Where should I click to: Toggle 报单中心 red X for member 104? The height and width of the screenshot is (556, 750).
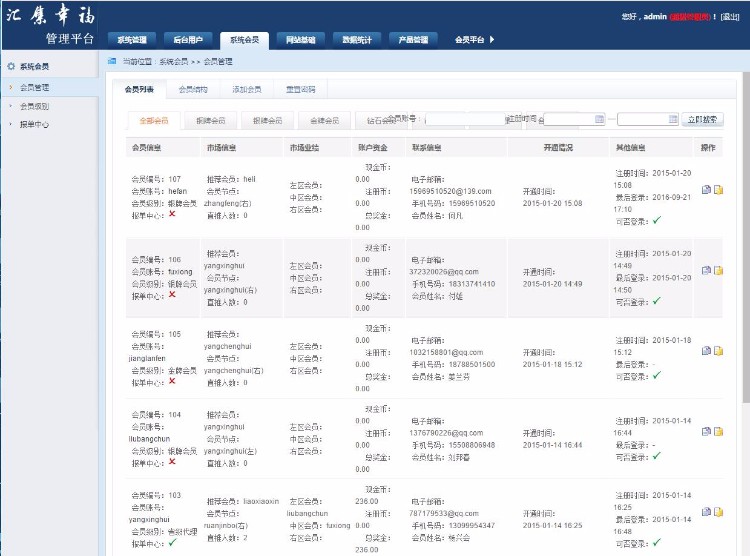pos(172,461)
